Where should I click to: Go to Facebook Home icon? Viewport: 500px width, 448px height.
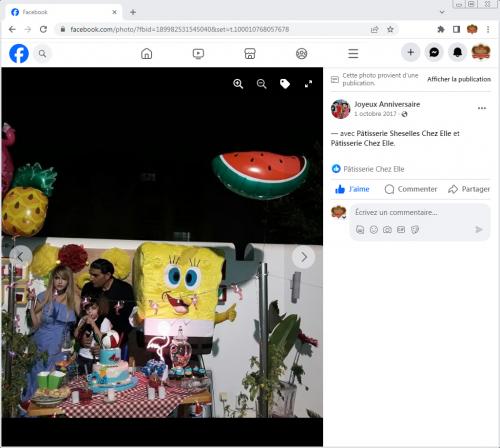(x=146, y=53)
